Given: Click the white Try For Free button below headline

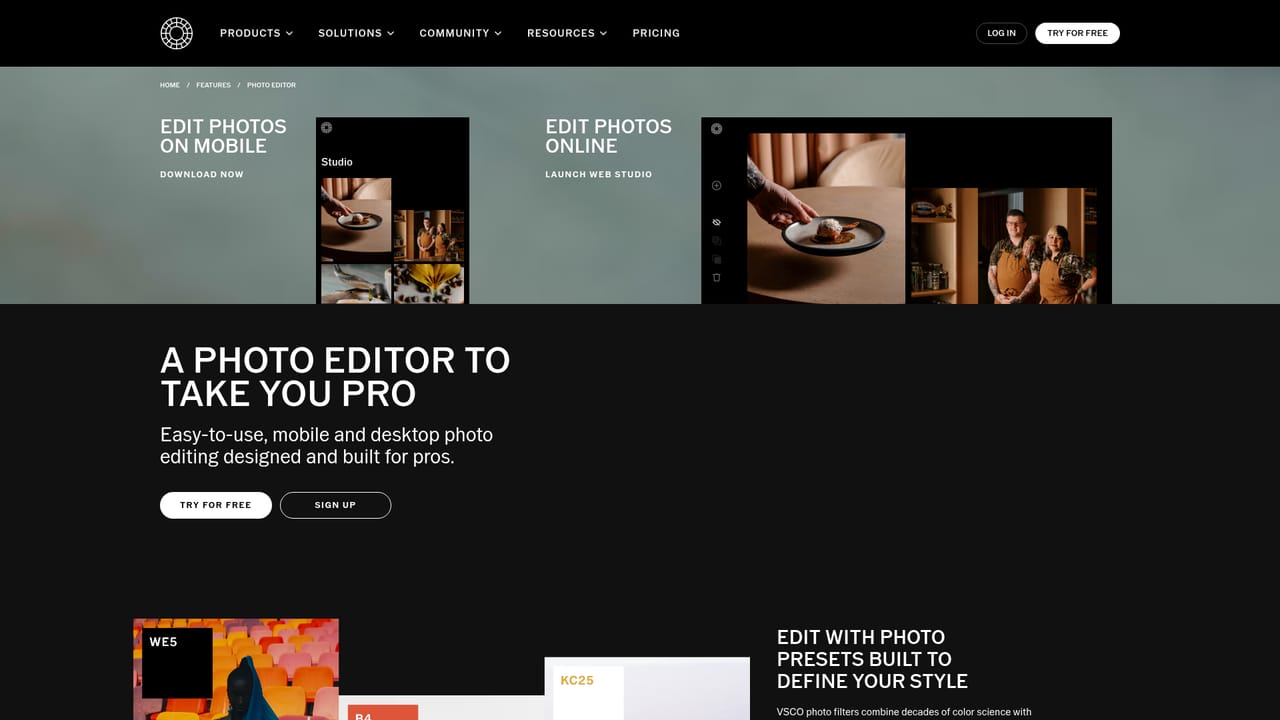Looking at the screenshot, I should [216, 505].
